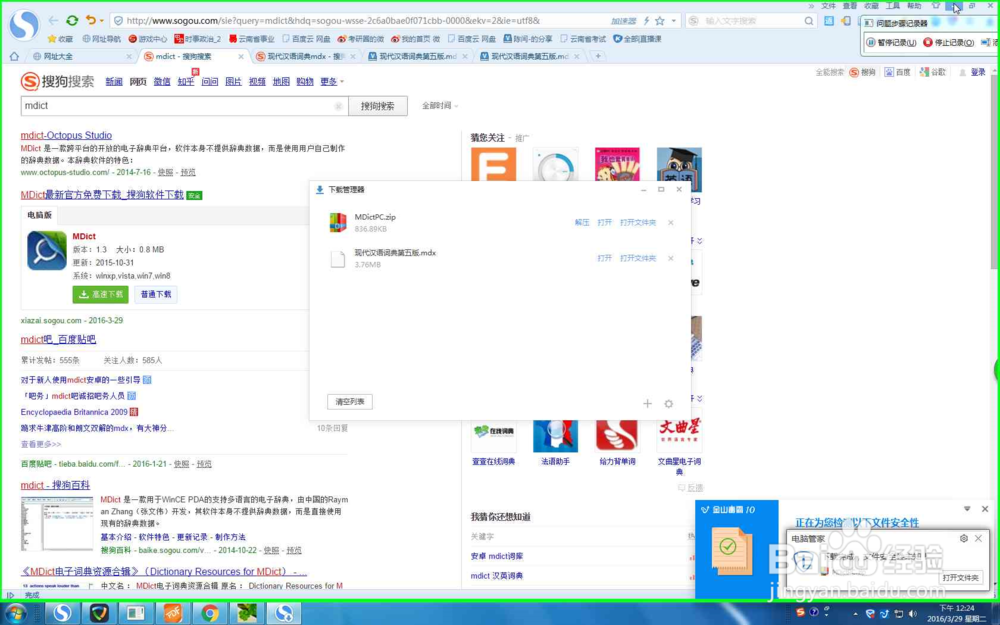Open the 查看 menu
This screenshot has width=1000, height=625.
(x=849, y=6)
